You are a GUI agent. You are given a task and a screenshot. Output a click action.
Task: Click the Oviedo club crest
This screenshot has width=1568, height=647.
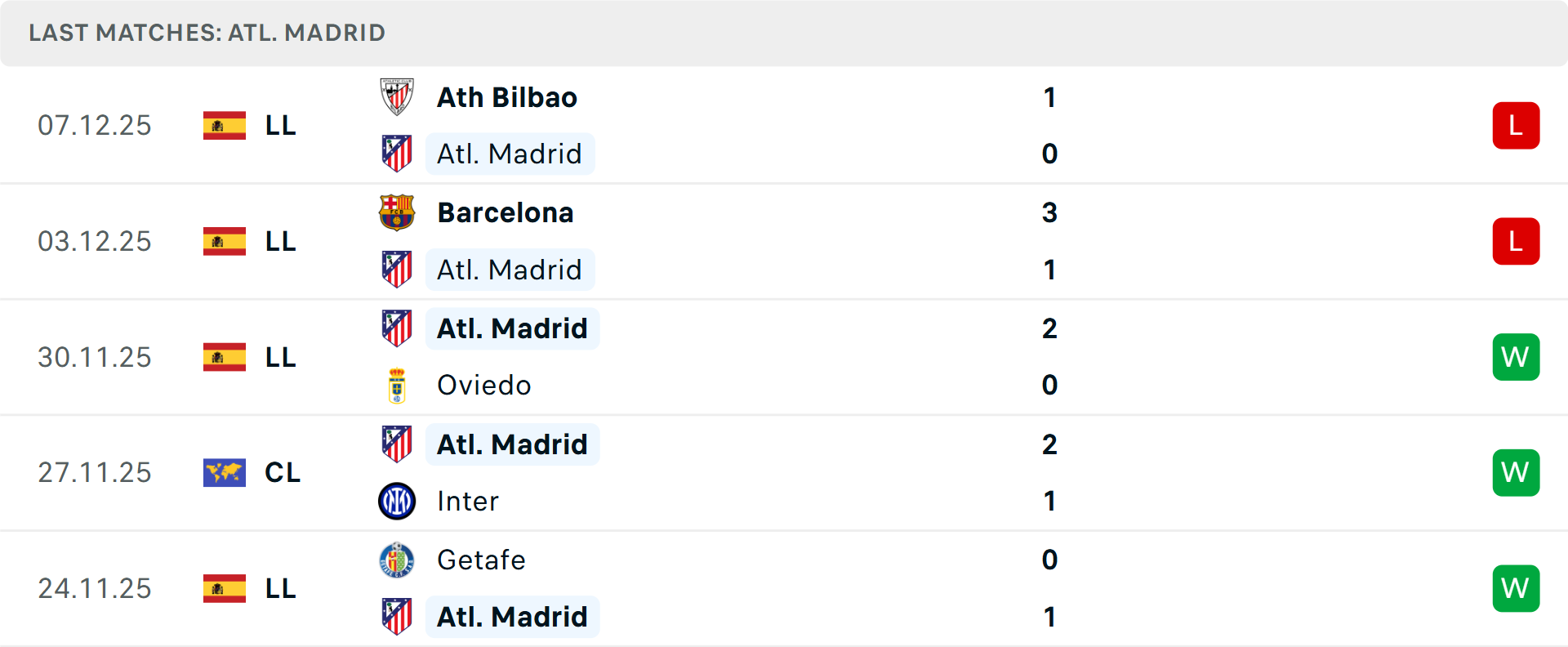coord(397,386)
